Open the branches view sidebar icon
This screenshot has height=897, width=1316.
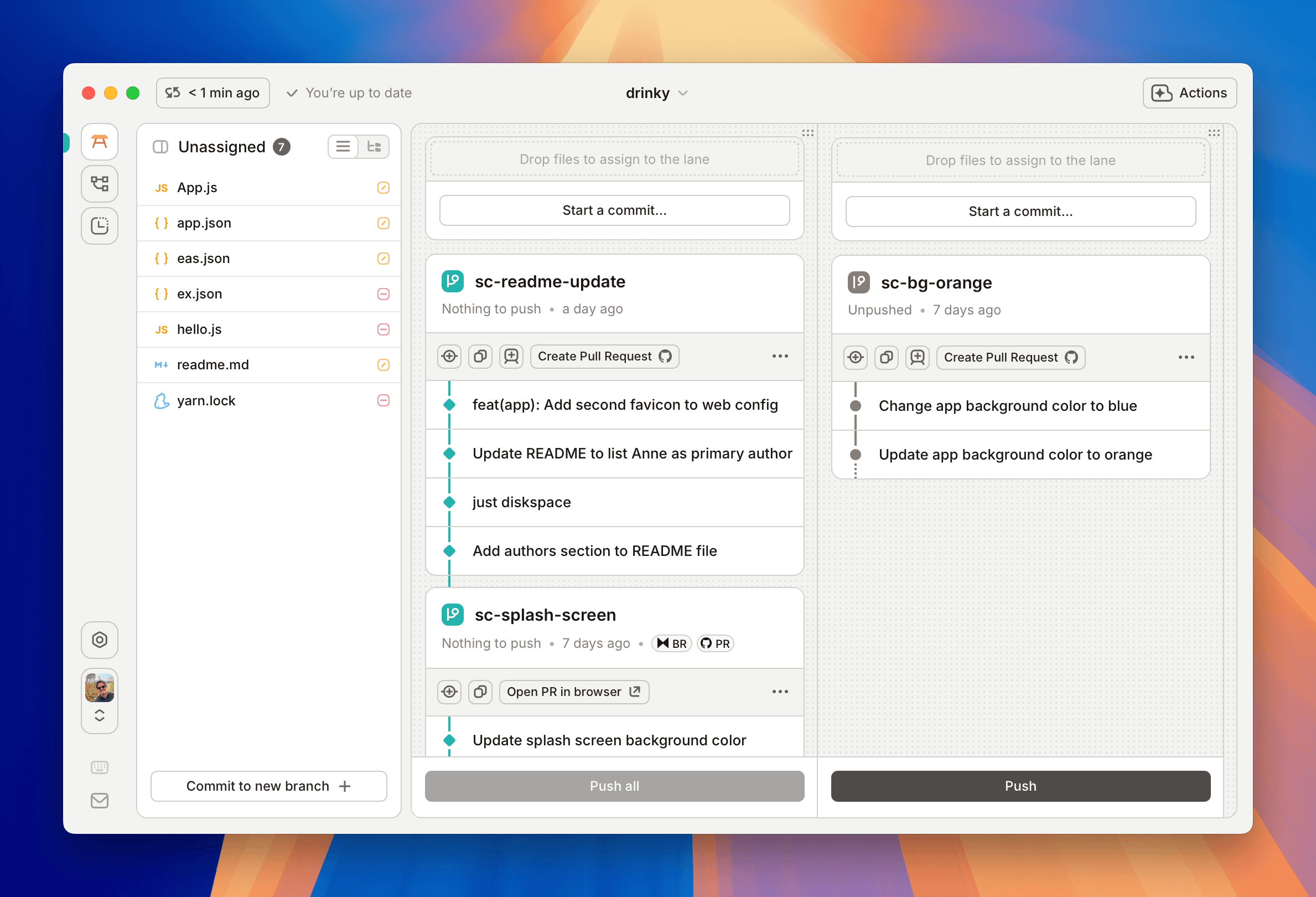click(100, 184)
